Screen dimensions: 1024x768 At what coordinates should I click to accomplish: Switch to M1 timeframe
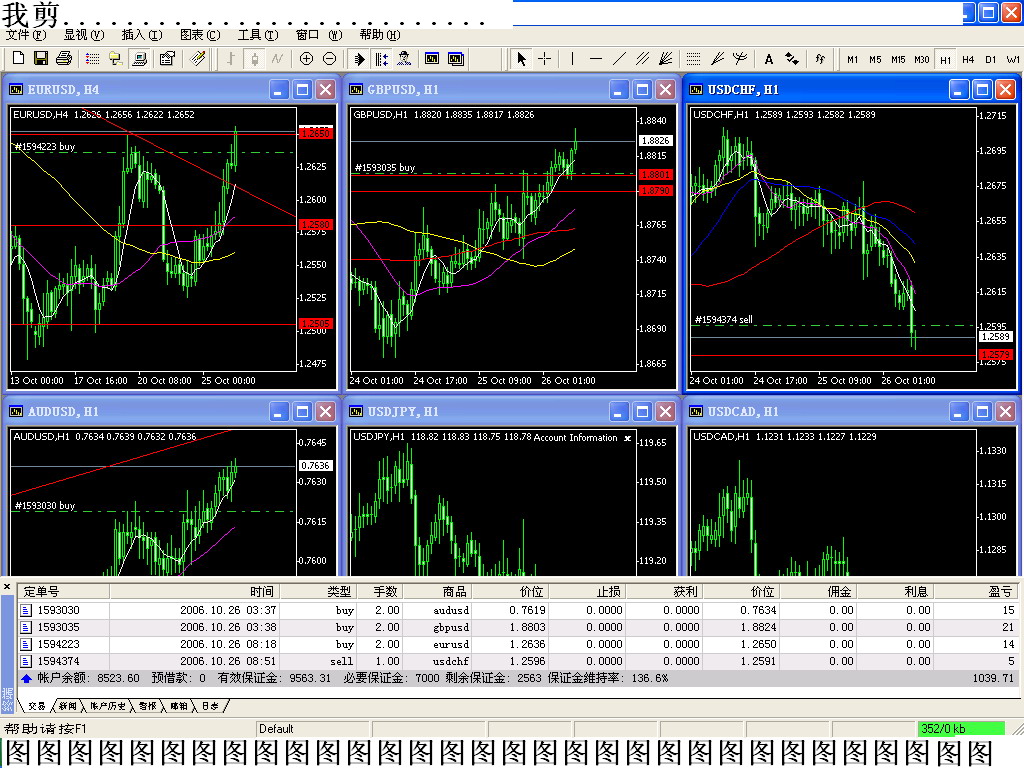(x=852, y=59)
